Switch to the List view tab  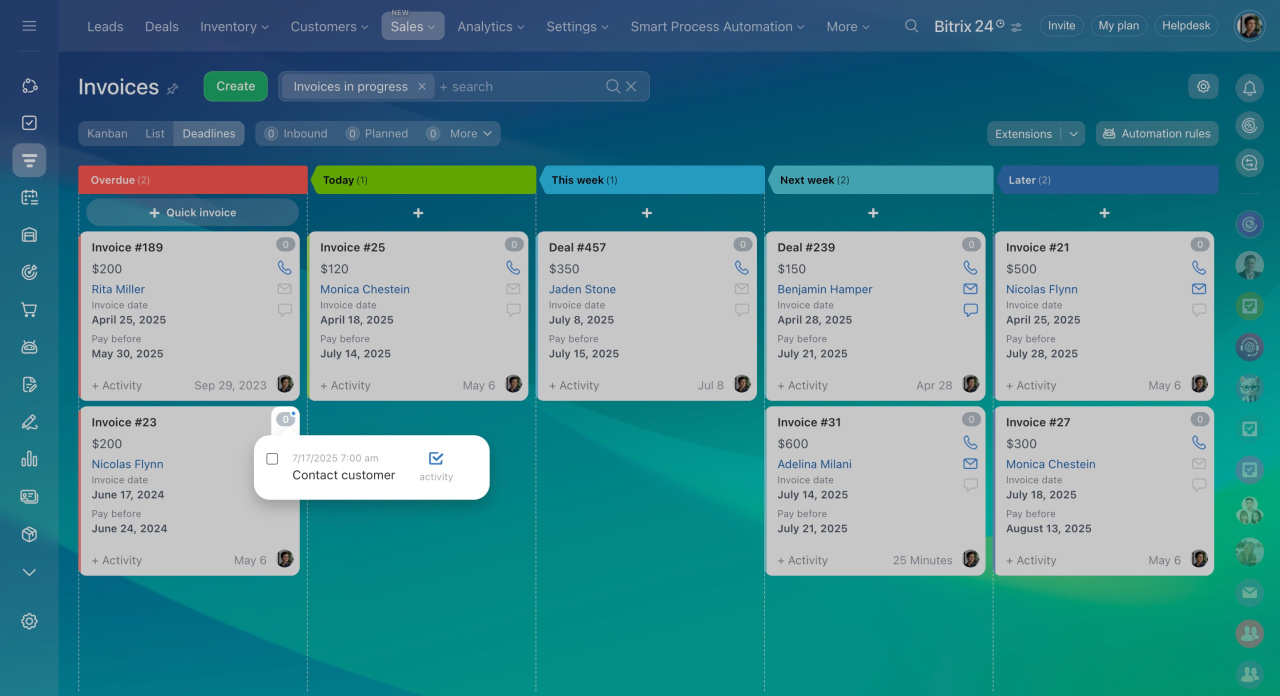click(155, 134)
